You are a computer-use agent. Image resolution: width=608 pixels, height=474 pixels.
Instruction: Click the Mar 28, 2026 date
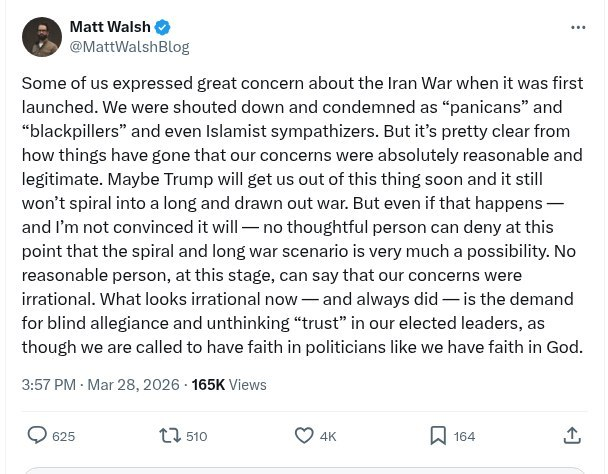[133, 385]
